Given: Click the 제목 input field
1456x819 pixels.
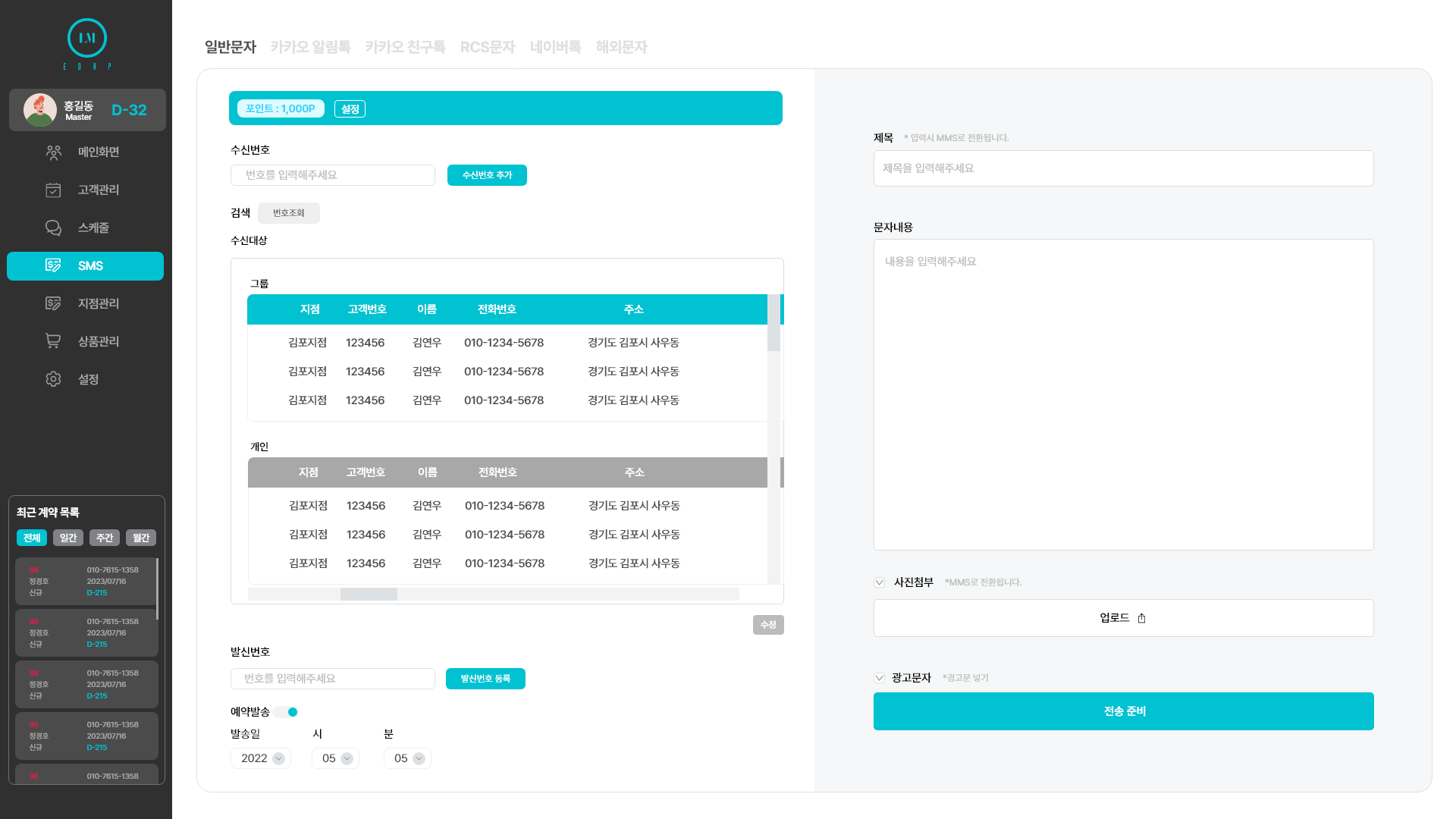Looking at the screenshot, I should coord(1124,168).
